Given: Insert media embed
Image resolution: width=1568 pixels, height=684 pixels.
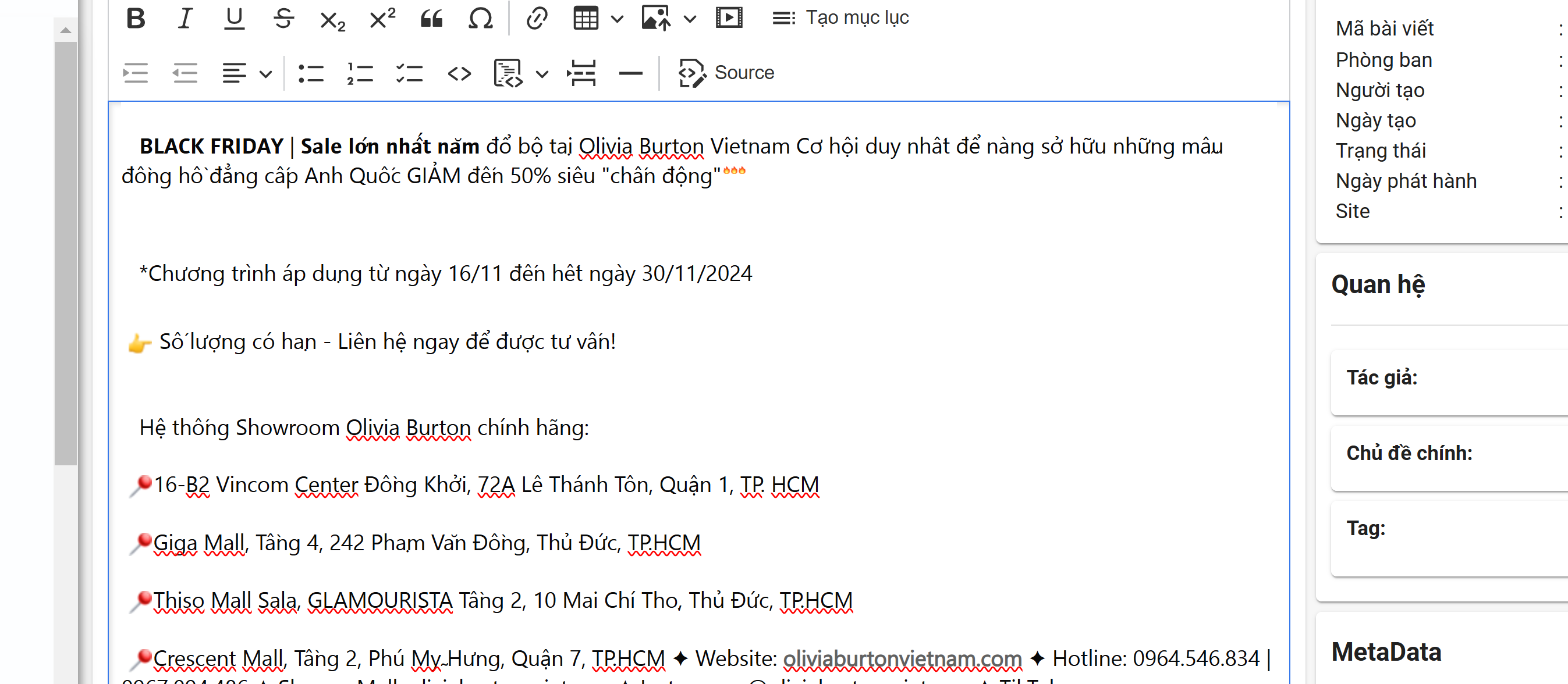Looking at the screenshot, I should pos(729,18).
